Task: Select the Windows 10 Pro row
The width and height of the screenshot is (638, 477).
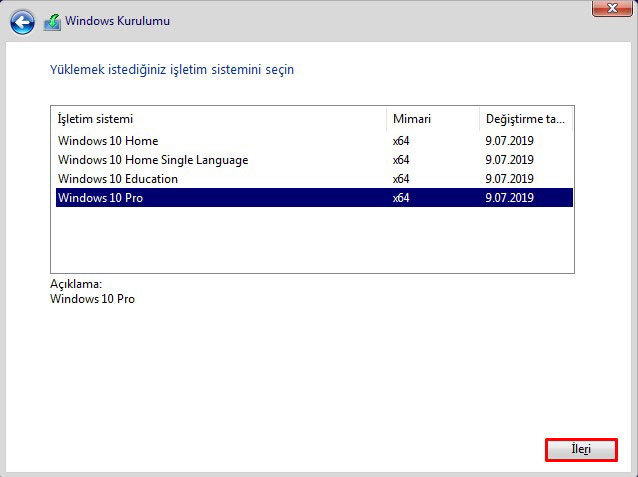Action: (314, 198)
